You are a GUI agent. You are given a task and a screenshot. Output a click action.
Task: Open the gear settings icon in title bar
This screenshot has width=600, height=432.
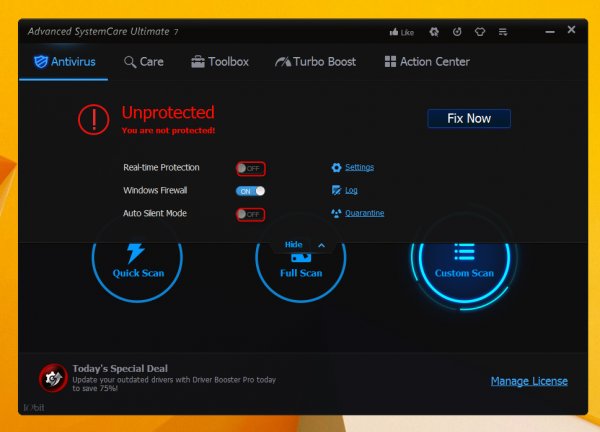coord(434,32)
